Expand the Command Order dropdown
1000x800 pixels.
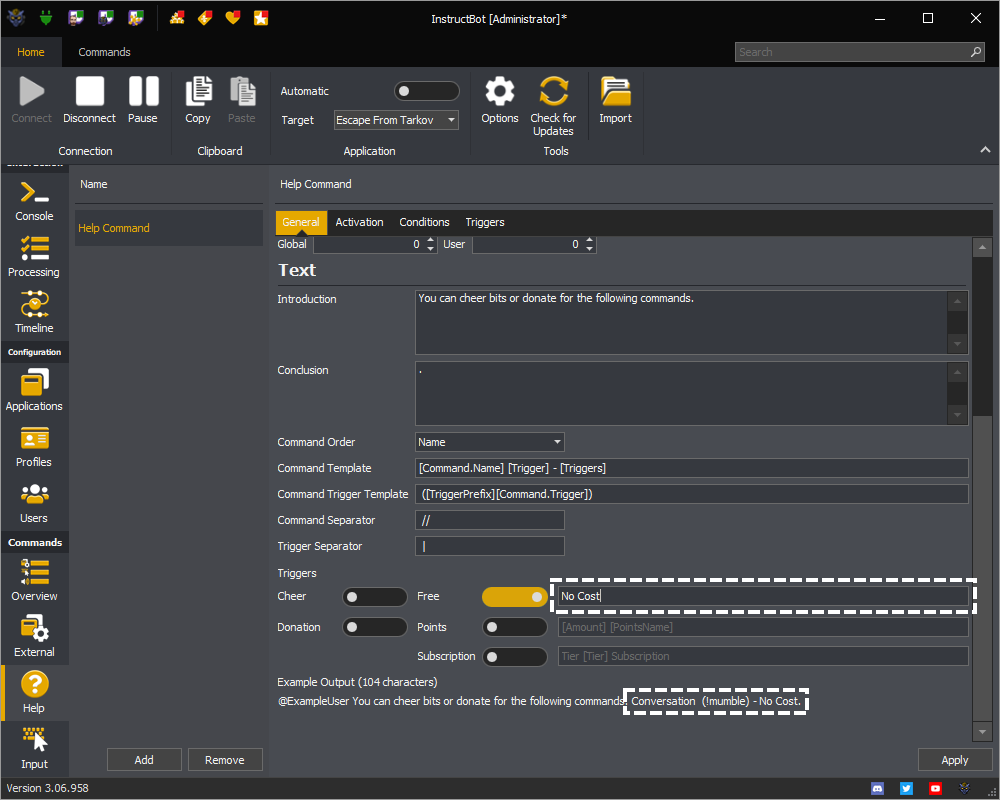pyautogui.click(x=489, y=442)
